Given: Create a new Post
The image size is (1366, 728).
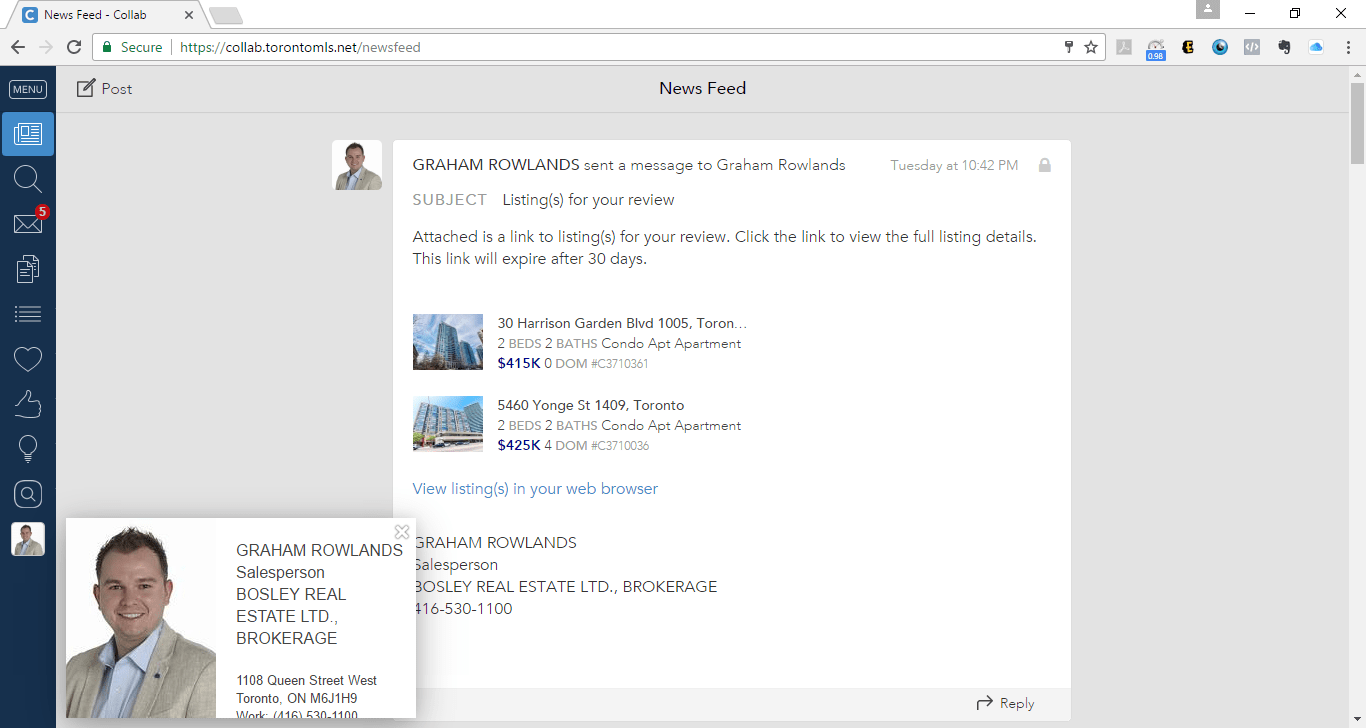Looking at the screenshot, I should tap(105, 89).
